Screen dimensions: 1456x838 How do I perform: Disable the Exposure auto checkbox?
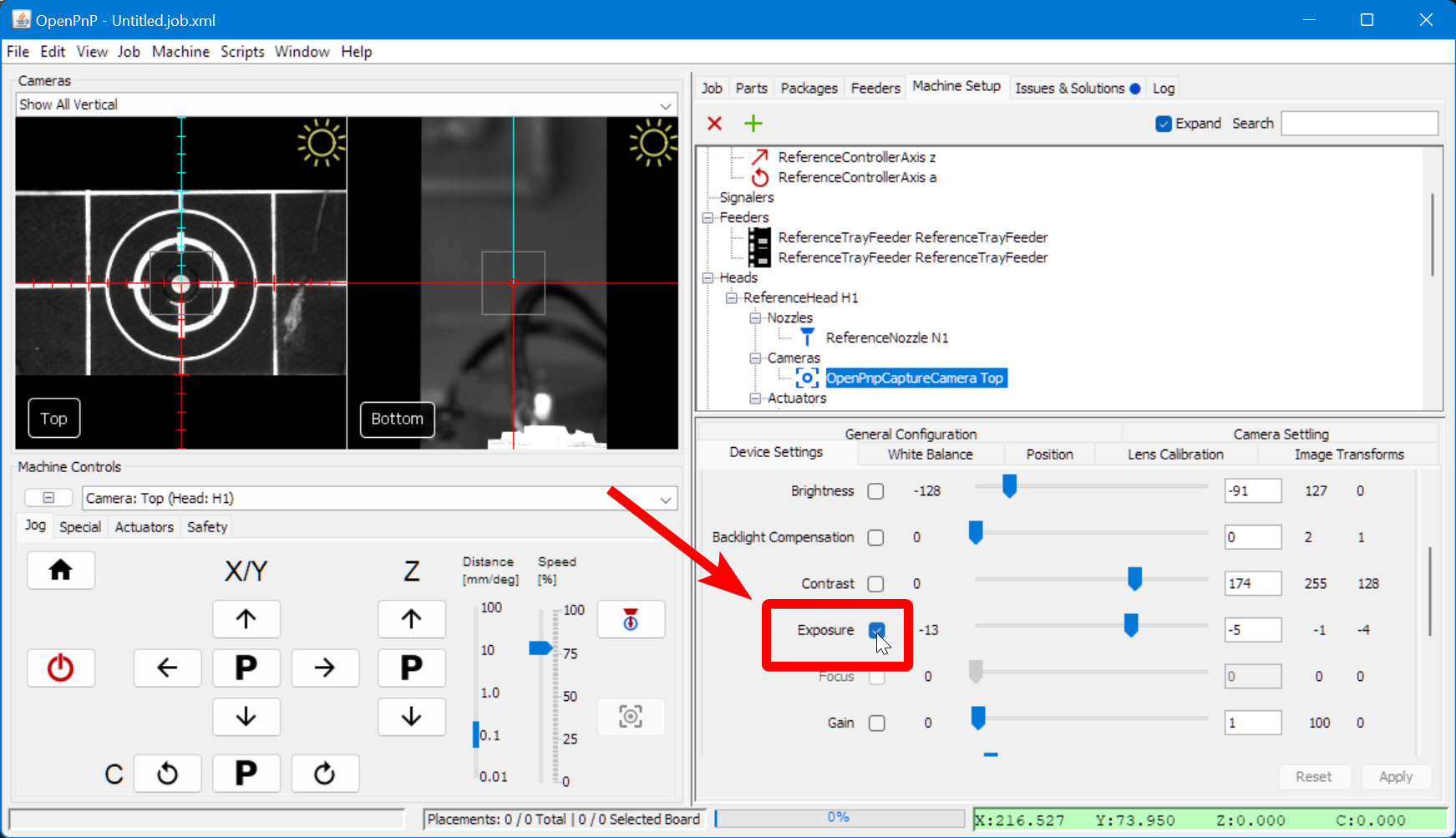[875, 630]
